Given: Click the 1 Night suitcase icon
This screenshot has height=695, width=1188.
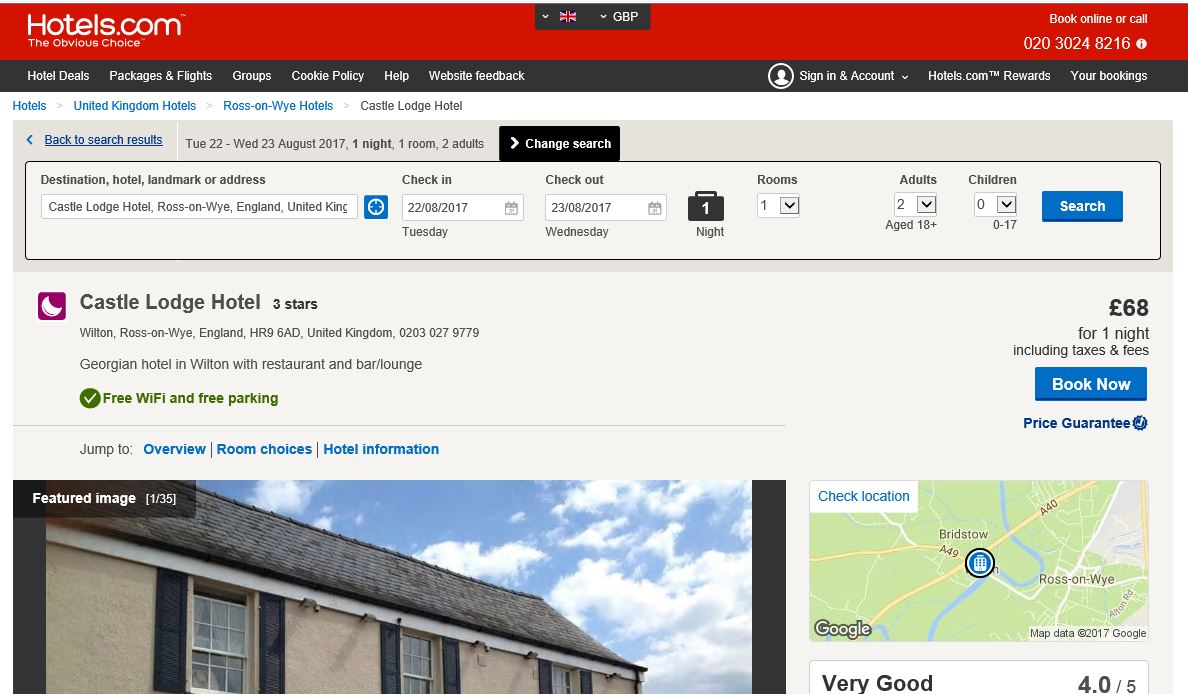Looking at the screenshot, I should [x=705, y=206].
